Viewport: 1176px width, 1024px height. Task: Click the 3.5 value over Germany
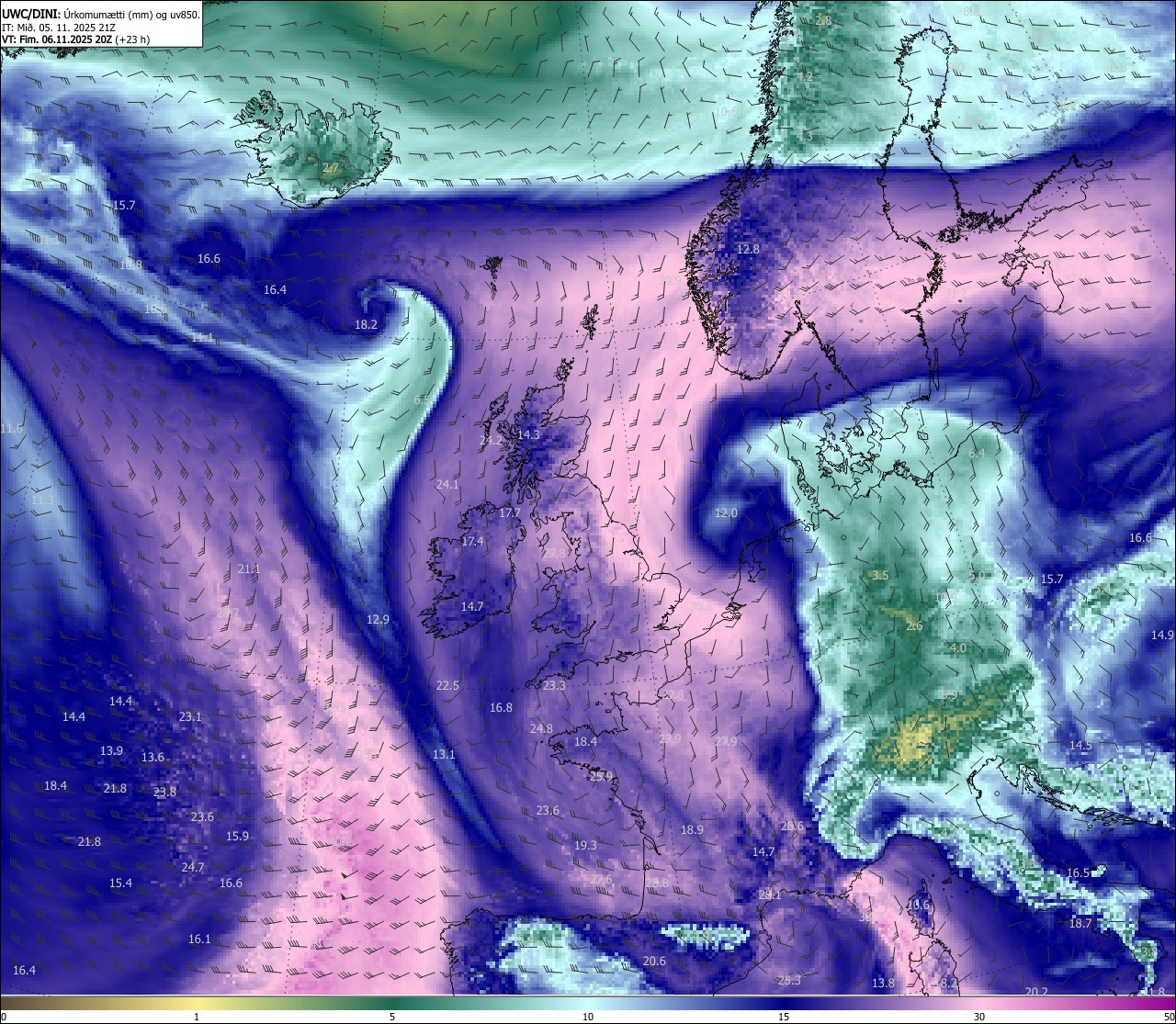879,575
